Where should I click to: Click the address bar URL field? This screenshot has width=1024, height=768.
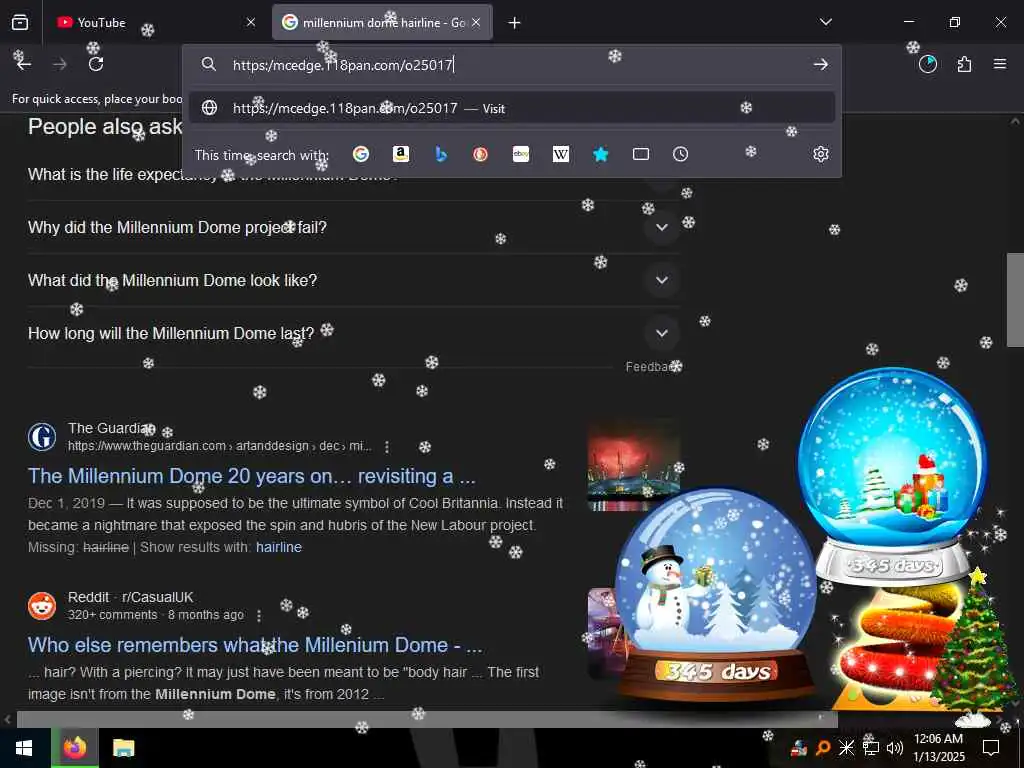click(x=511, y=65)
